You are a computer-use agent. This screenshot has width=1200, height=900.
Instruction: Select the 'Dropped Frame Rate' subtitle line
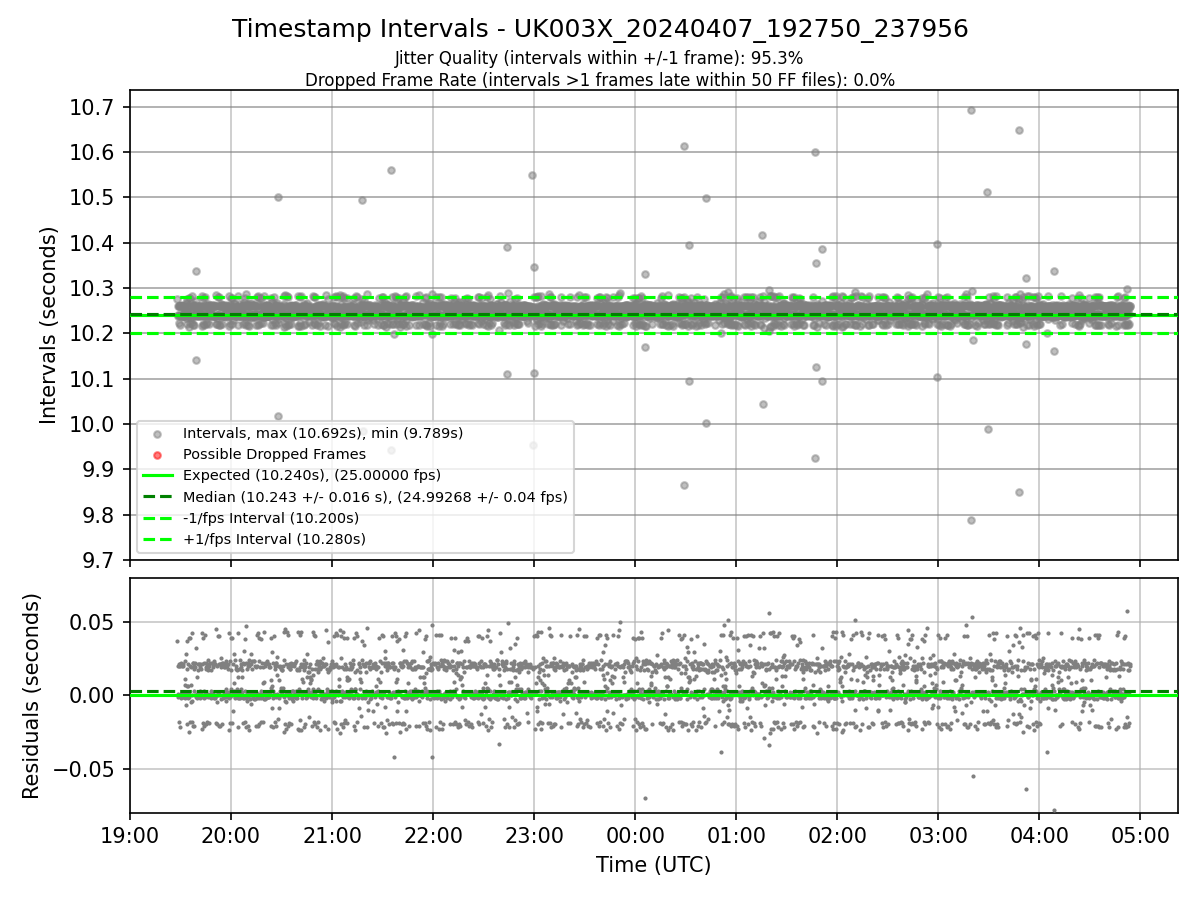tap(599, 80)
